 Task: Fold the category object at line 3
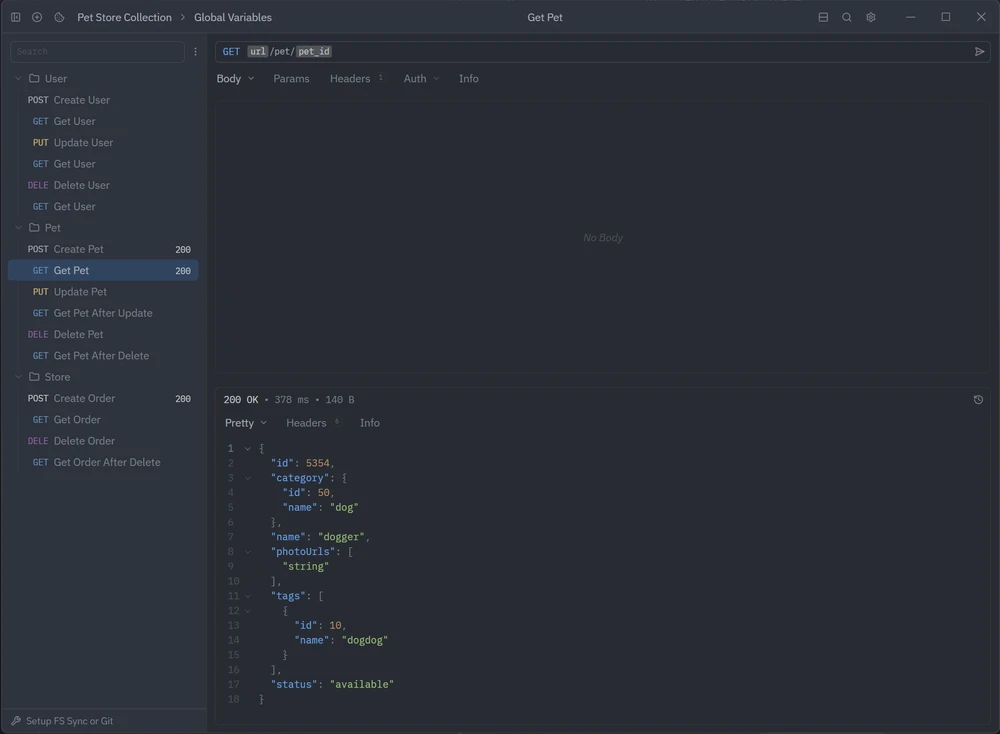(248, 478)
